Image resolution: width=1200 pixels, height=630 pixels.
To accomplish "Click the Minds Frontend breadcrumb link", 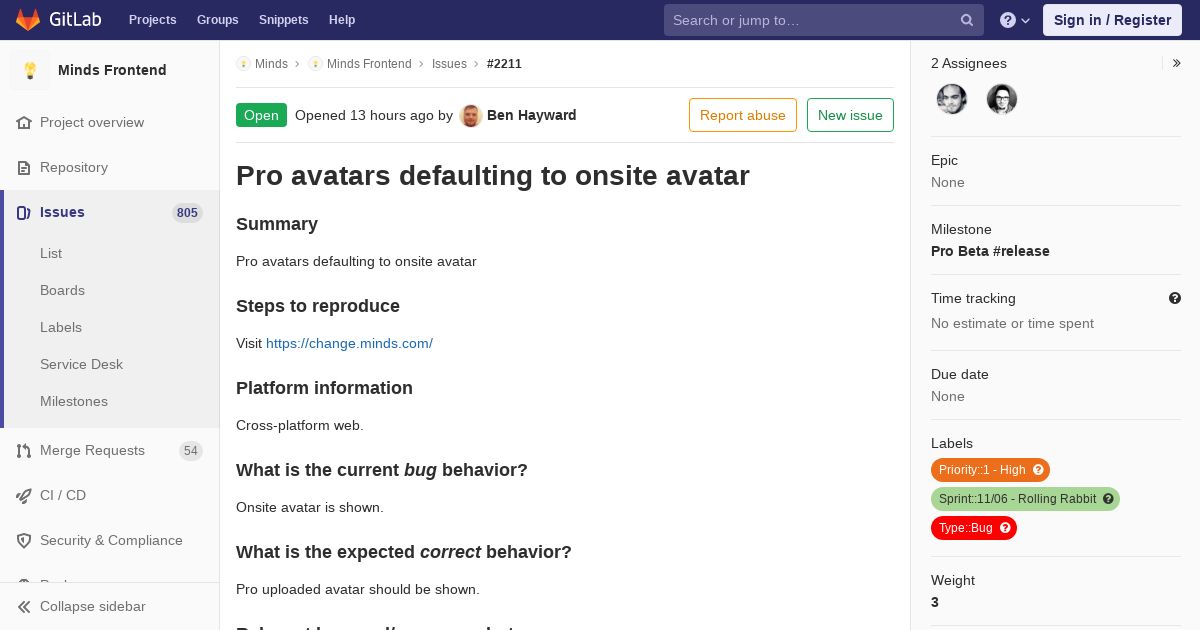I will pyautogui.click(x=369, y=64).
